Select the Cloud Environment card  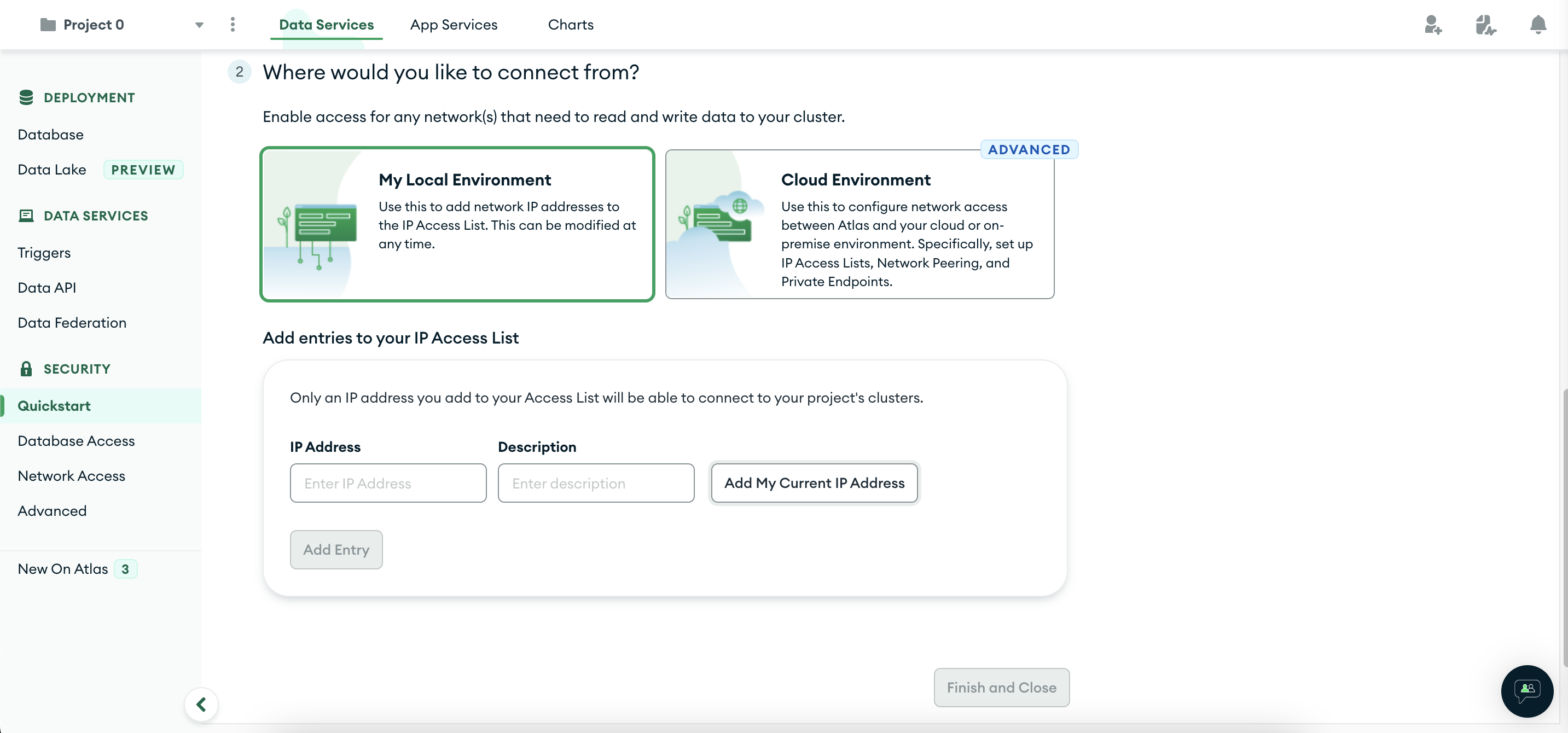coord(860,224)
